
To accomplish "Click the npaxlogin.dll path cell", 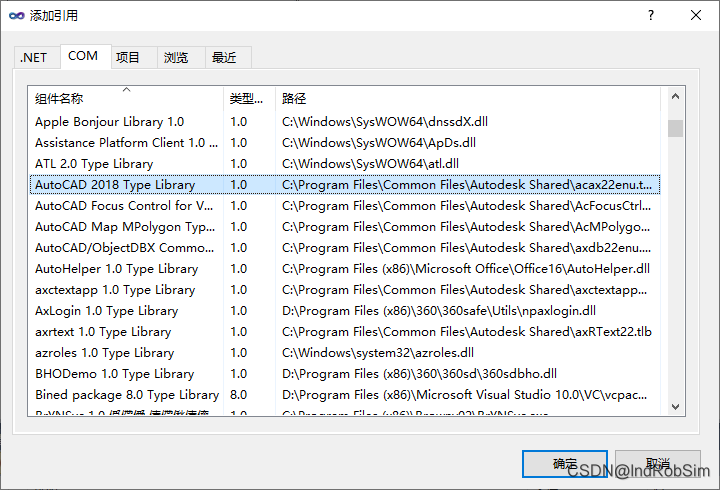I will [x=439, y=311].
